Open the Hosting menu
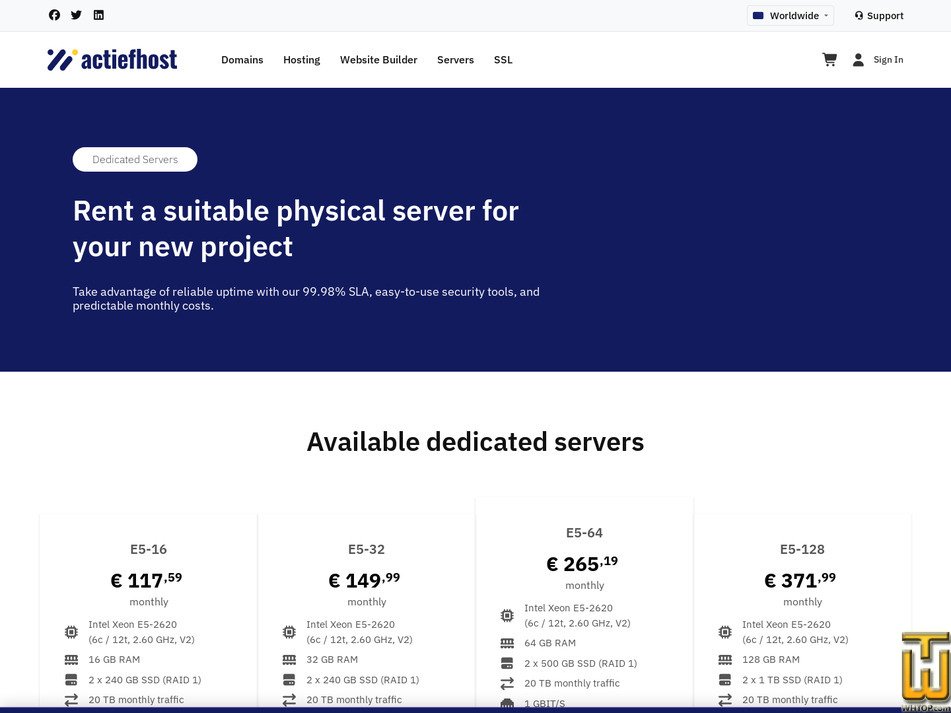Viewport: 951px width, 713px height. pyautogui.click(x=301, y=59)
